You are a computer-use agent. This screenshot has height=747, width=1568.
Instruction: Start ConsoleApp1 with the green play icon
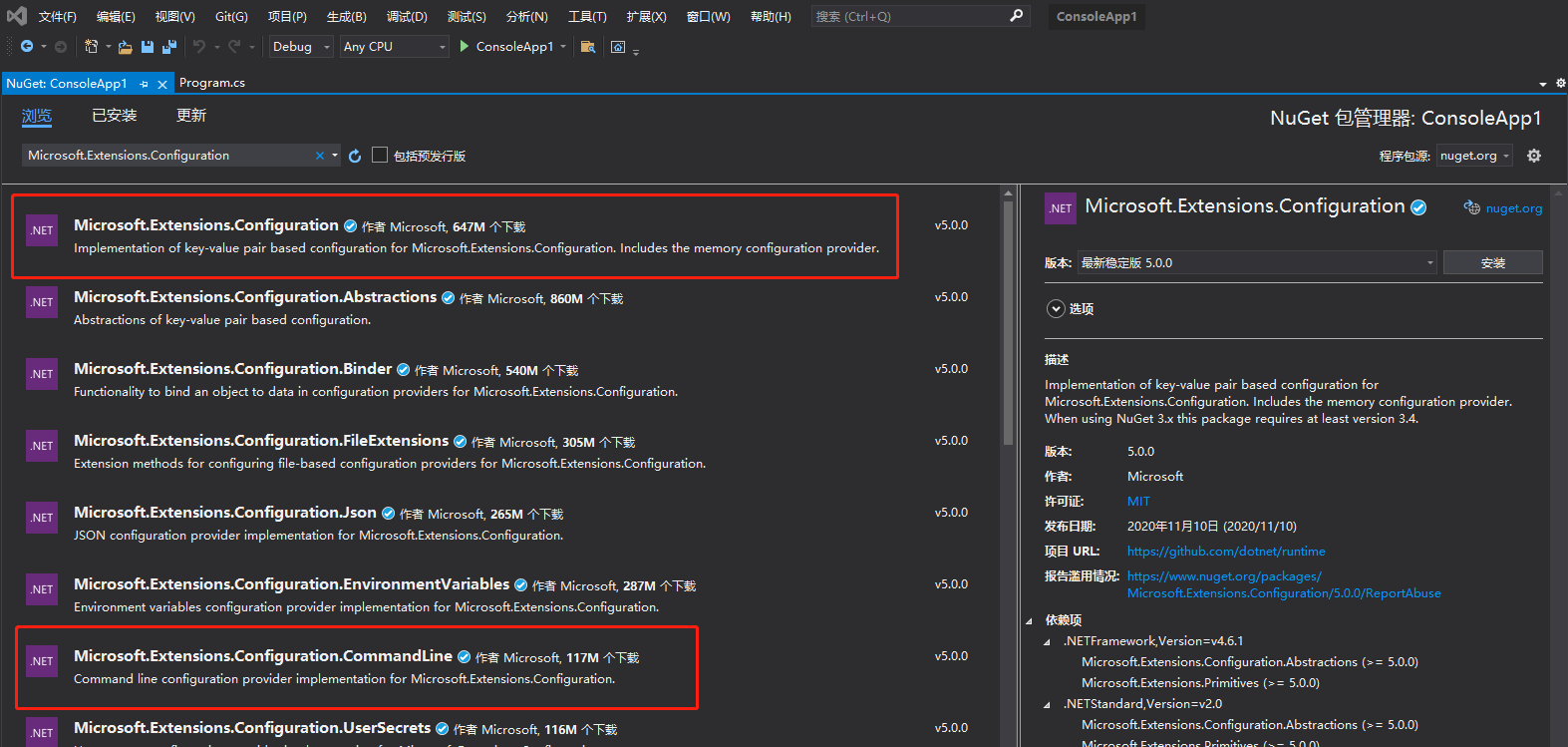(x=465, y=46)
